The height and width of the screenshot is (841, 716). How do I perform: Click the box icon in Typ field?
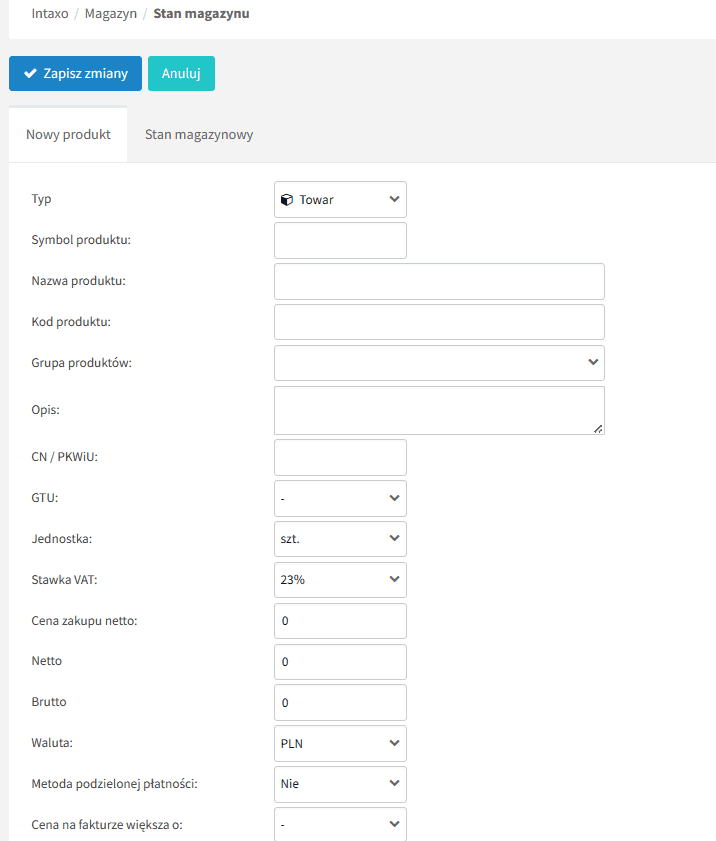click(287, 200)
